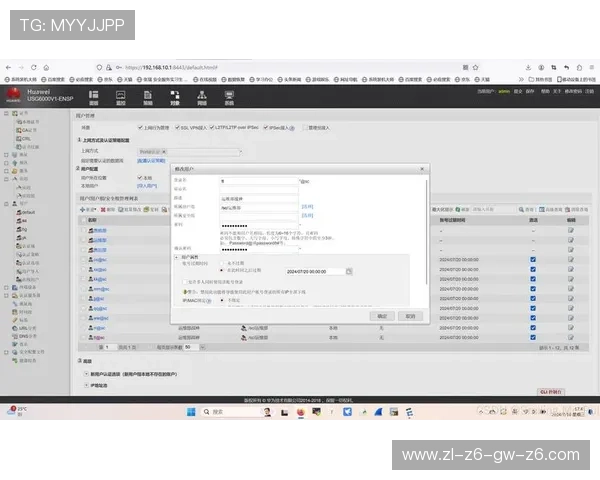Switch to the Dashboard (面板) top tab

[x=94, y=98]
